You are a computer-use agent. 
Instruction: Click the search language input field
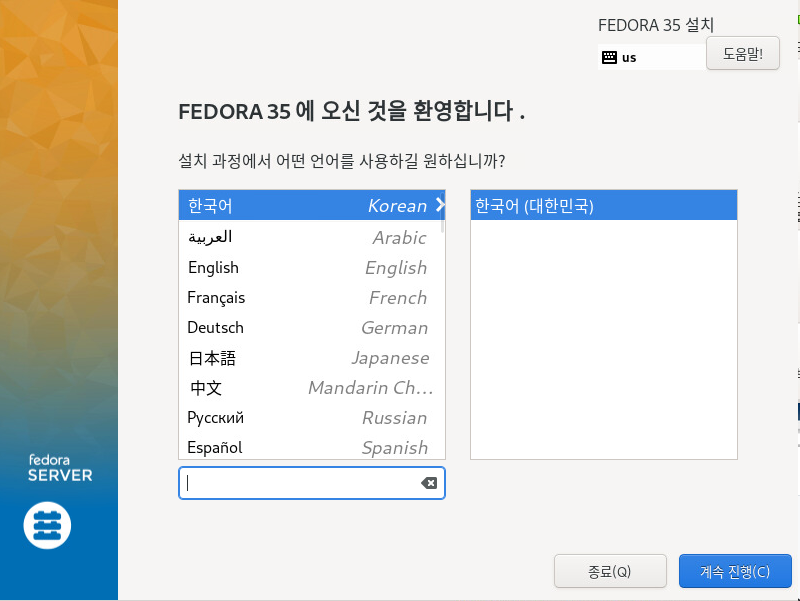[300, 483]
